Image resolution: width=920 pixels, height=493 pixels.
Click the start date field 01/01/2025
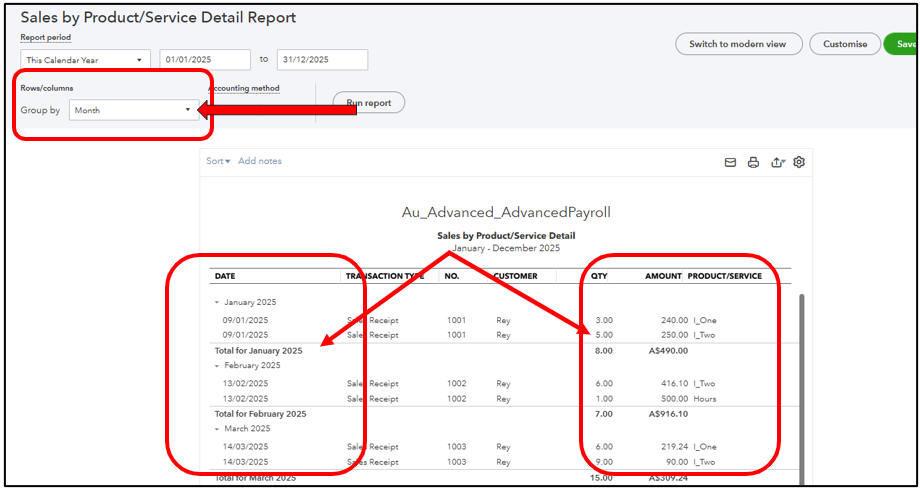(205, 60)
